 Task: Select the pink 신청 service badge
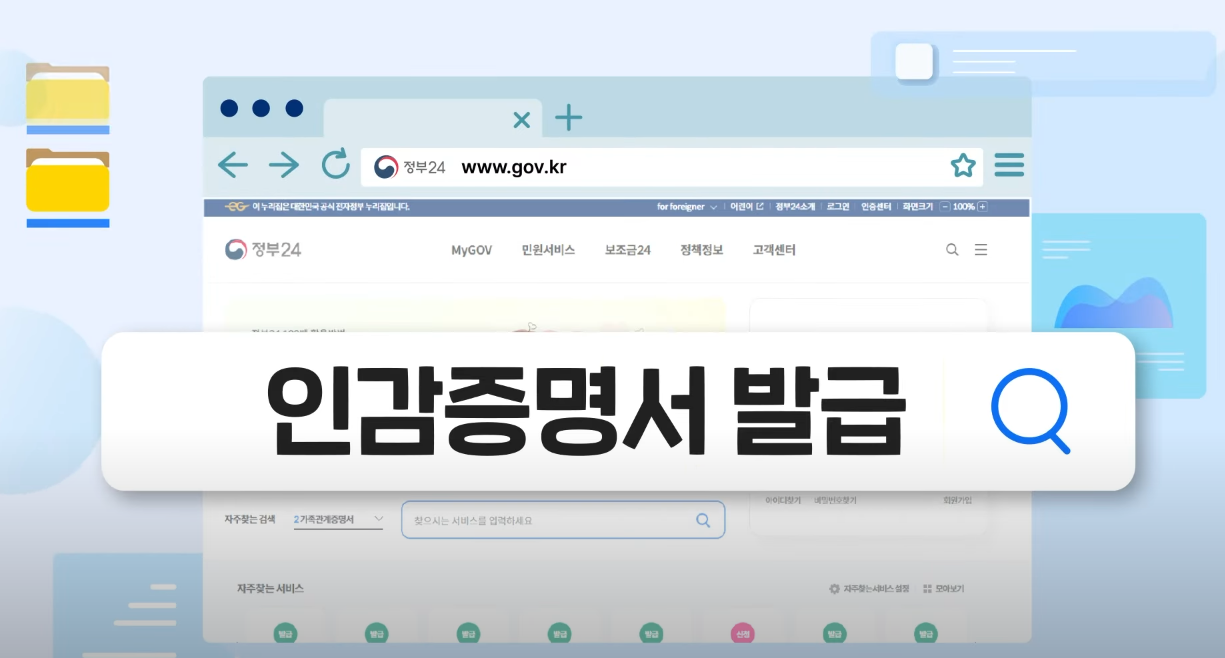(x=741, y=633)
